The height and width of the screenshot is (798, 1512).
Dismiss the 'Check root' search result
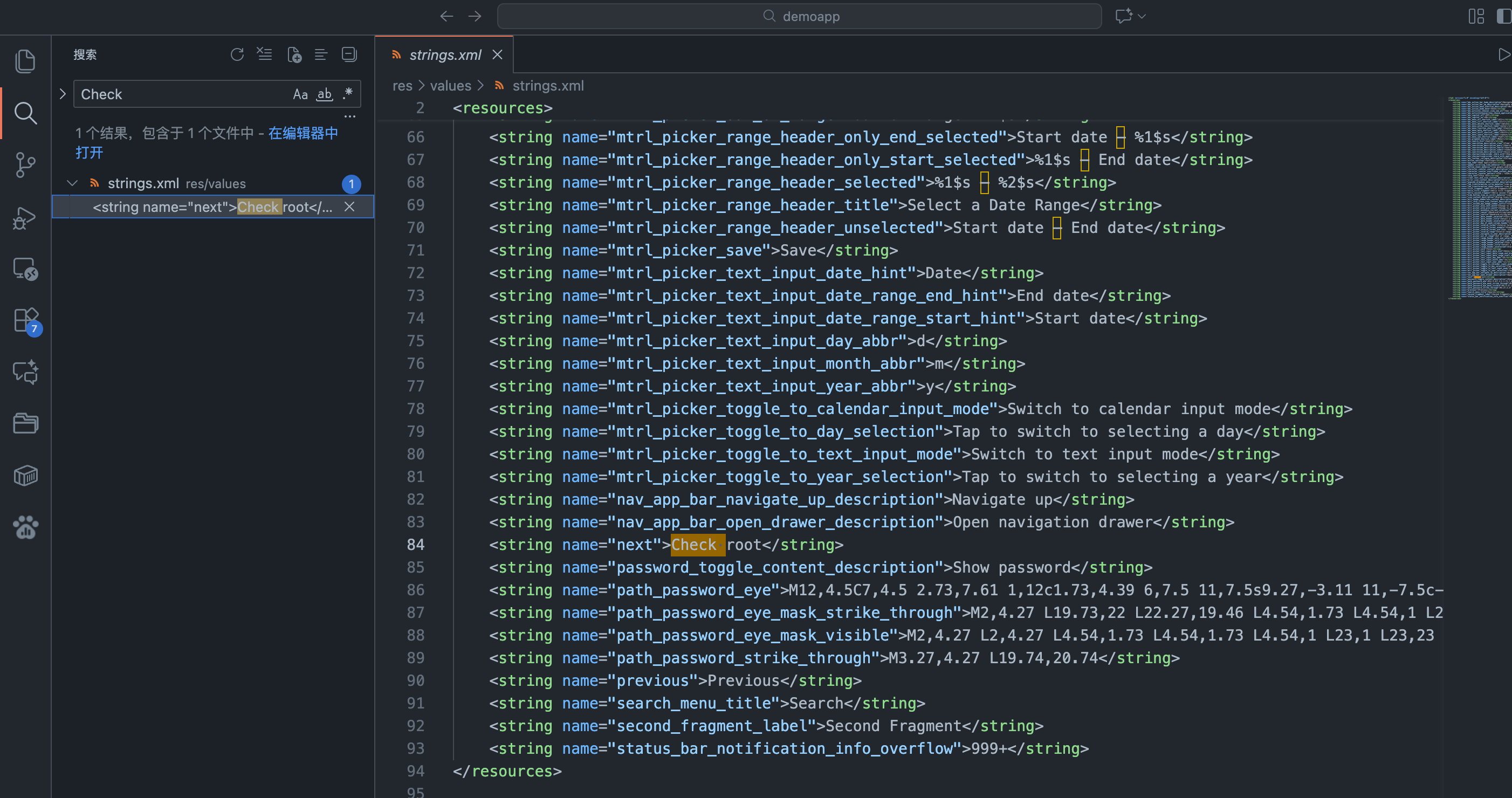tap(349, 207)
